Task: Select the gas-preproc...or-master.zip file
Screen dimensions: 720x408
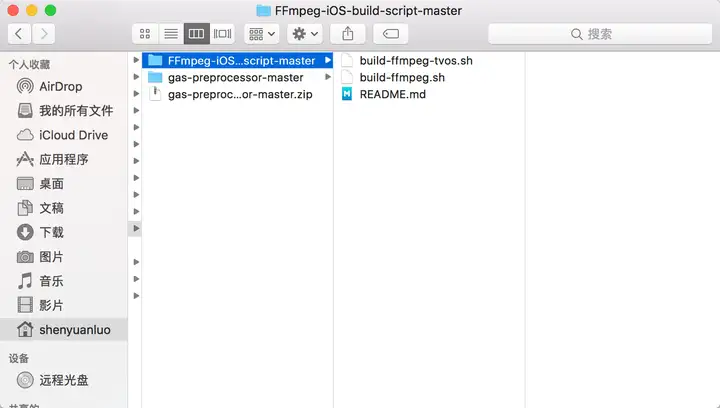Action: [237, 94]
